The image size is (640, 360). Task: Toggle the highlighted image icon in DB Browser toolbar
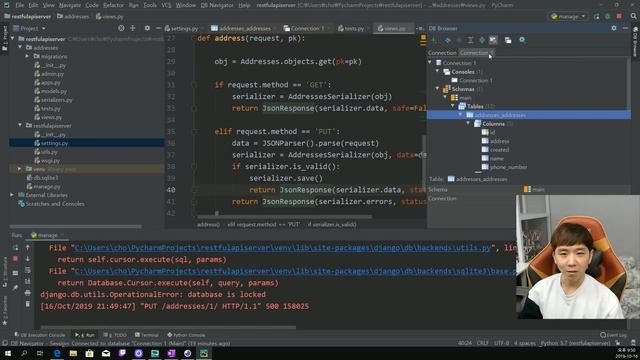click(493, 40)
